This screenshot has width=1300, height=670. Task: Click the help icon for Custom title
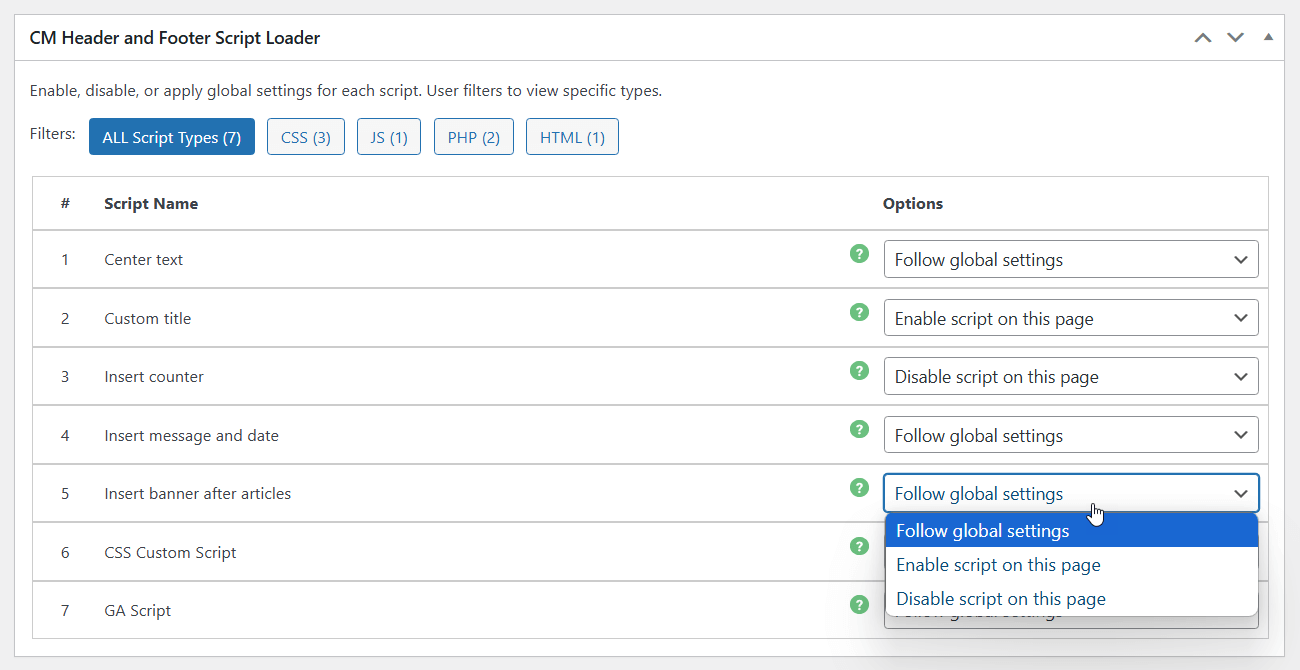pos(859,312)
